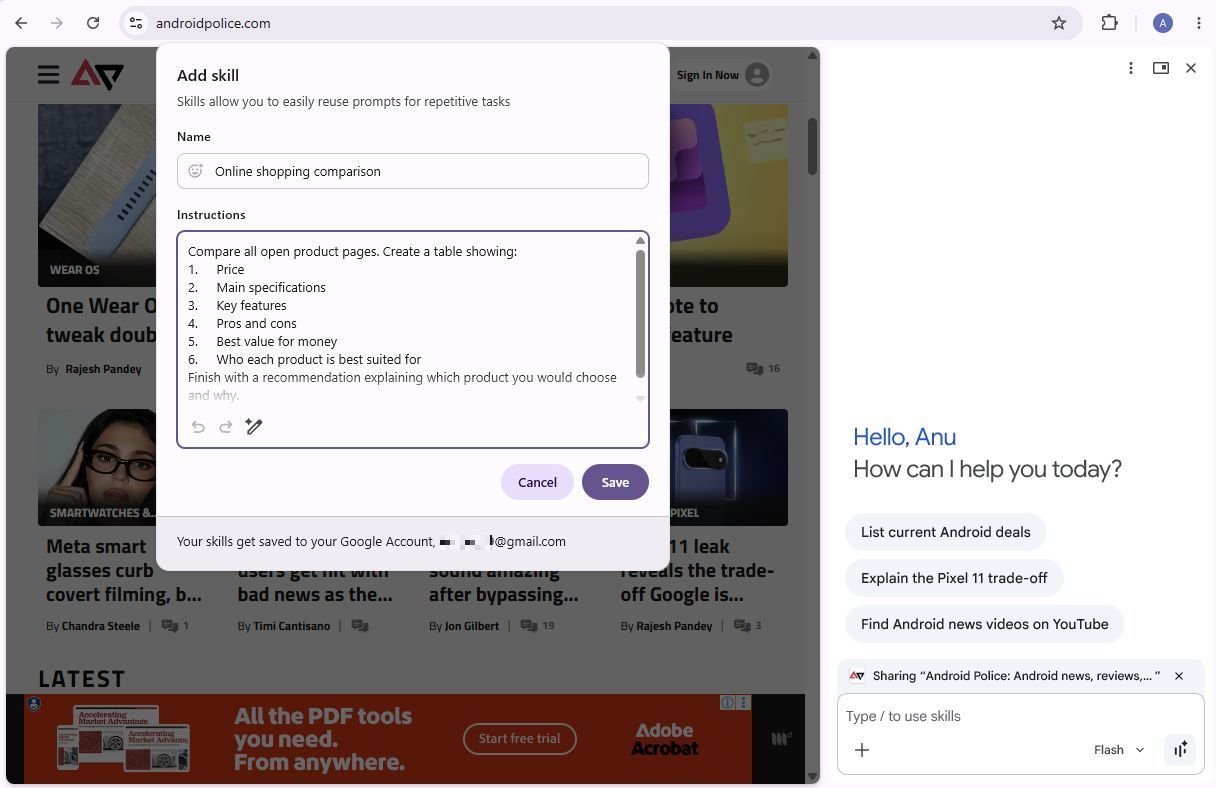This screenshot has width=1216, height=788.
Task: Stop sharing the Android Police tab
Action: (x=1179, y=676)
